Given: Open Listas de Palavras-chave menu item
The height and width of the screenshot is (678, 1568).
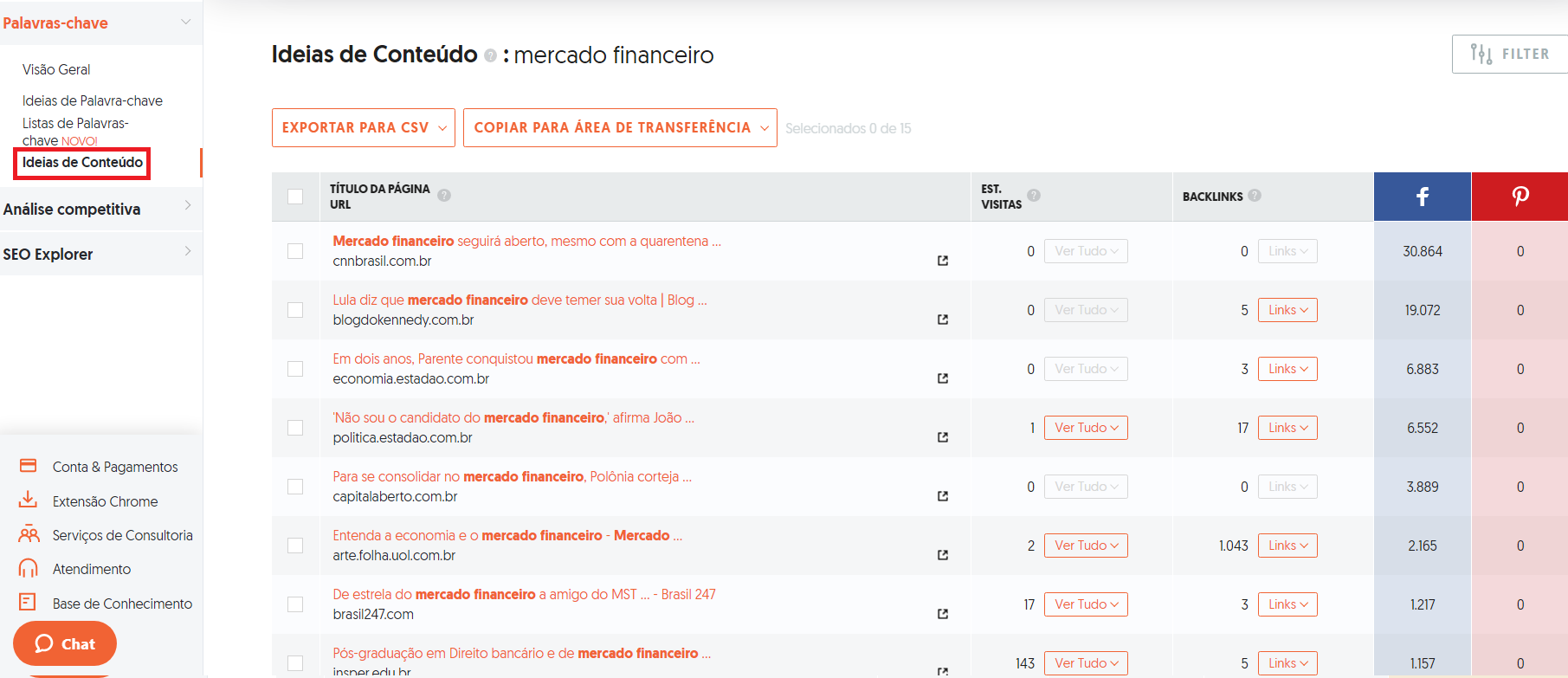Looking at the screenshot, I should 75,132.
